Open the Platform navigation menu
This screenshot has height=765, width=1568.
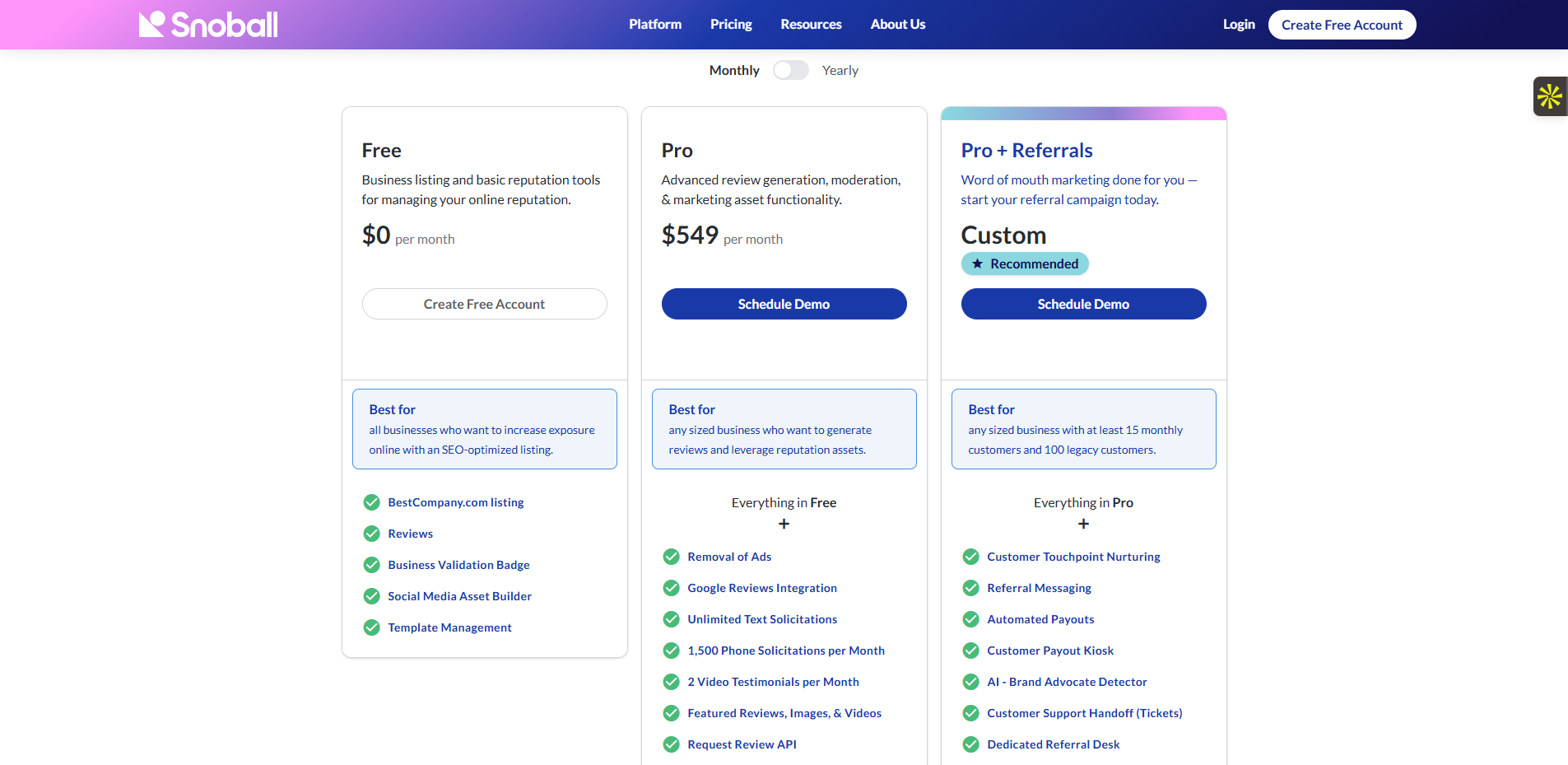655,25
